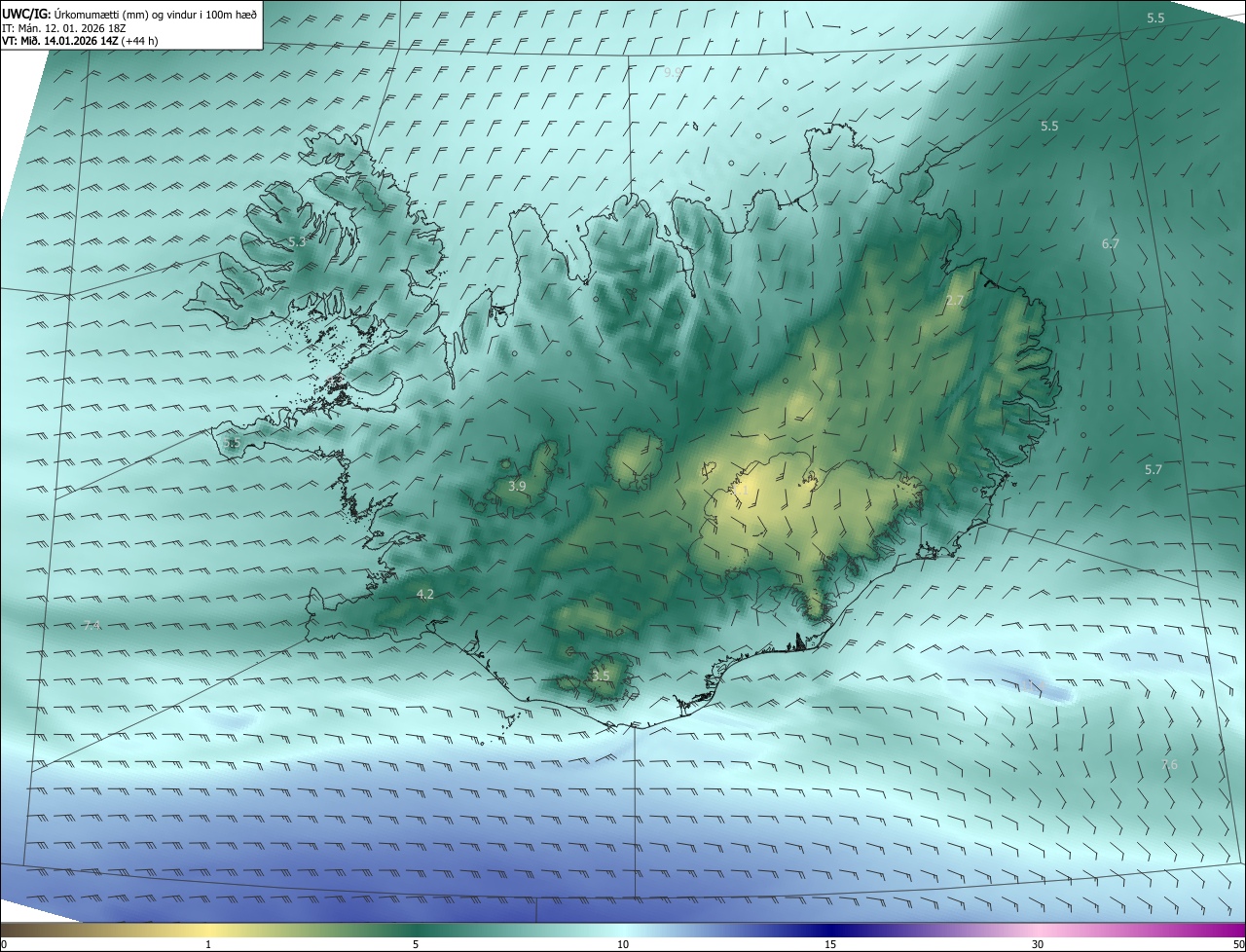Click the 5.5 value at the top-right map corner
This screenshot has height=952, width=1246.
point(1155,18)
